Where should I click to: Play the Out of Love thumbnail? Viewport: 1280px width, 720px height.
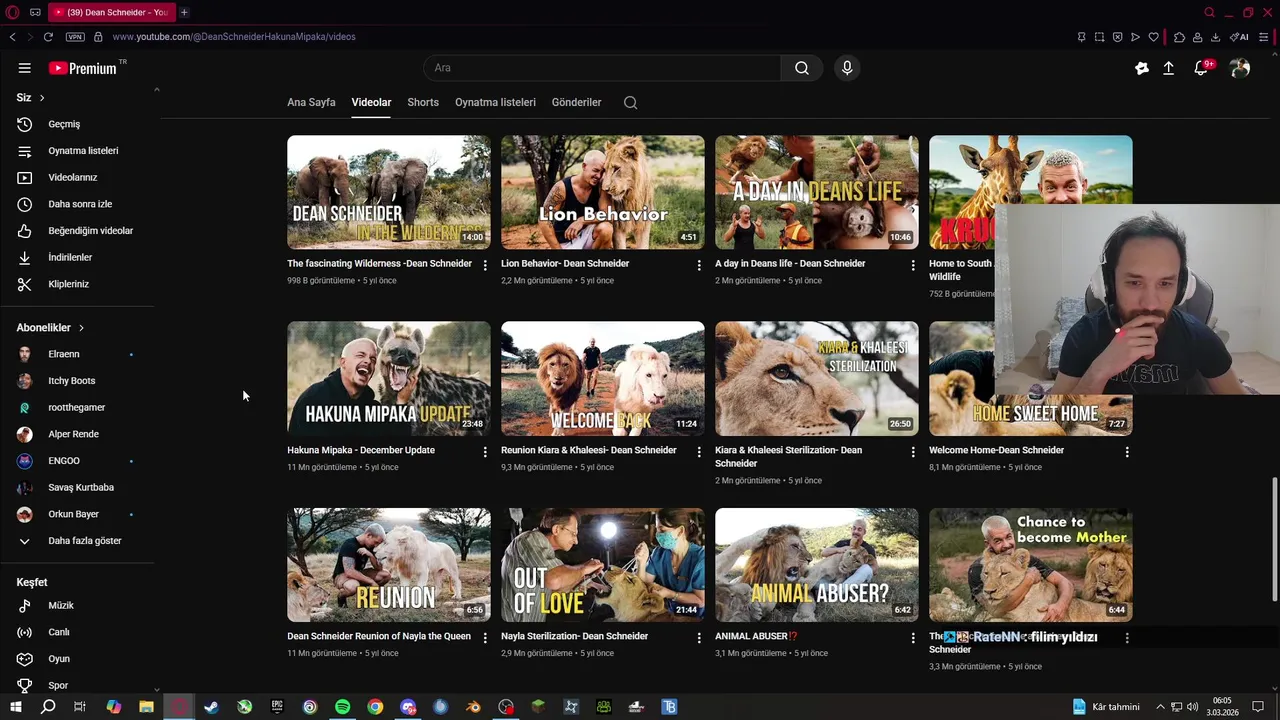pos(602,565)
